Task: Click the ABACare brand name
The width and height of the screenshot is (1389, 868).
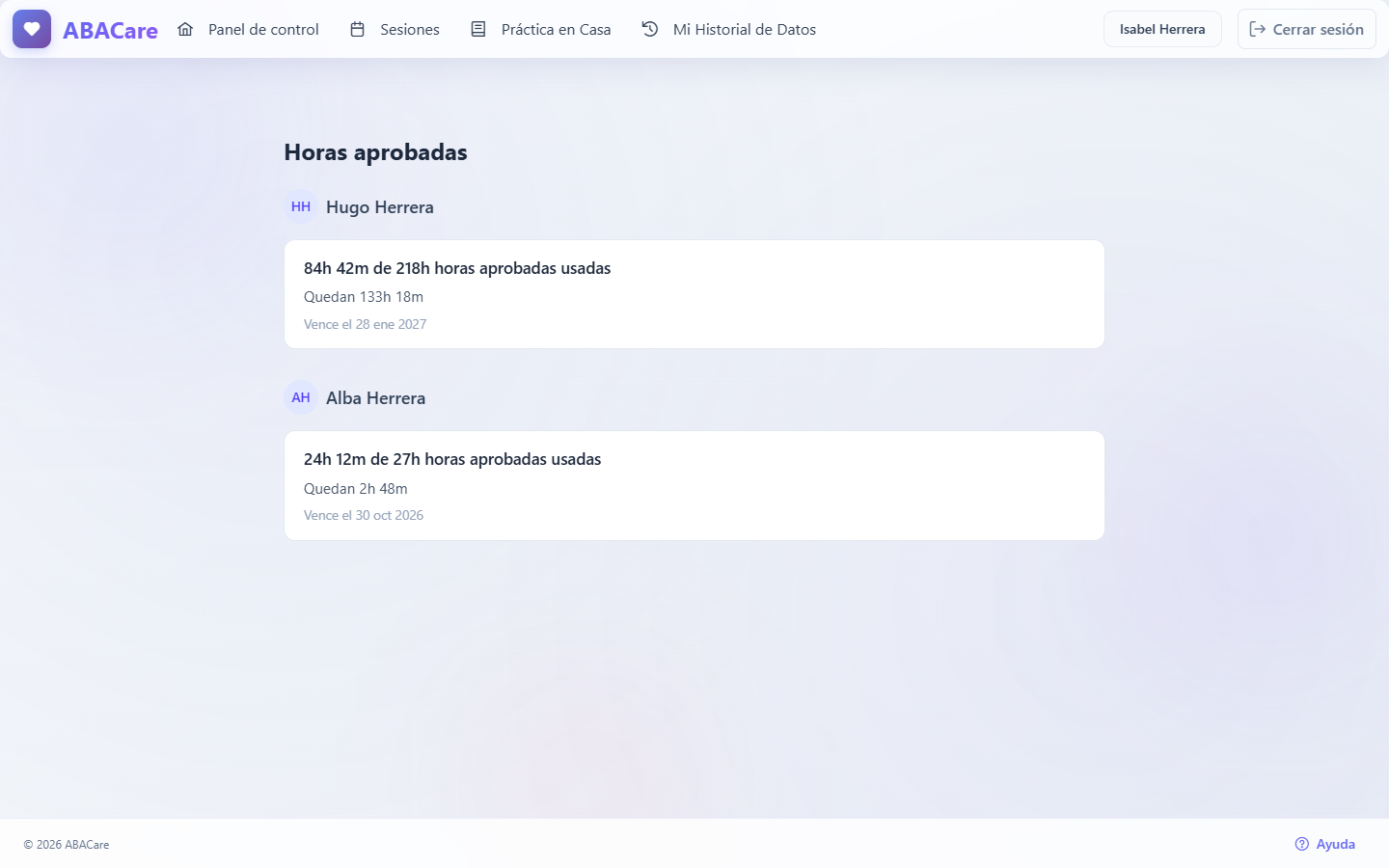Action: point(110,30)
